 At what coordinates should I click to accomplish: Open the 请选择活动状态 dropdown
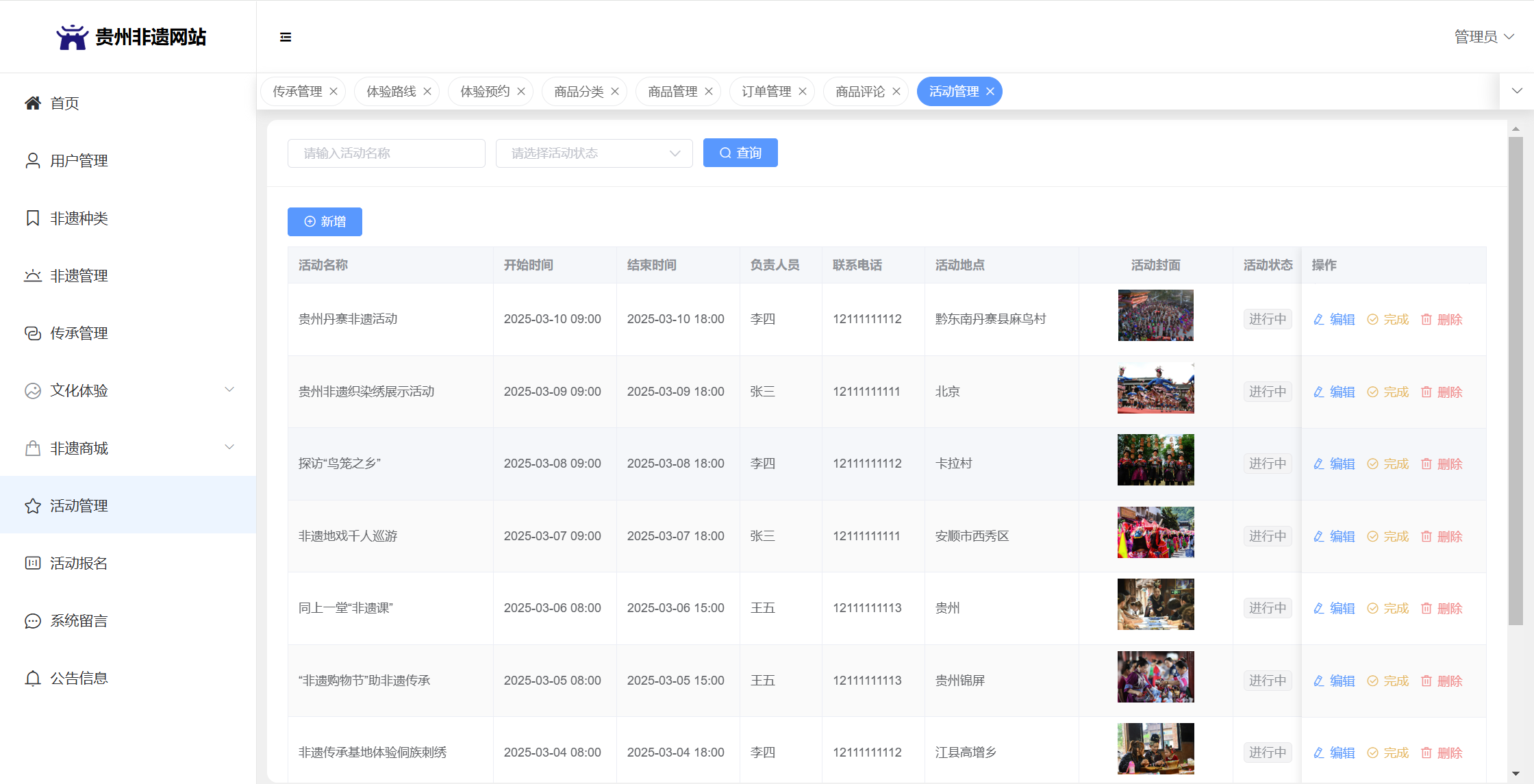[x=594, y=153]
